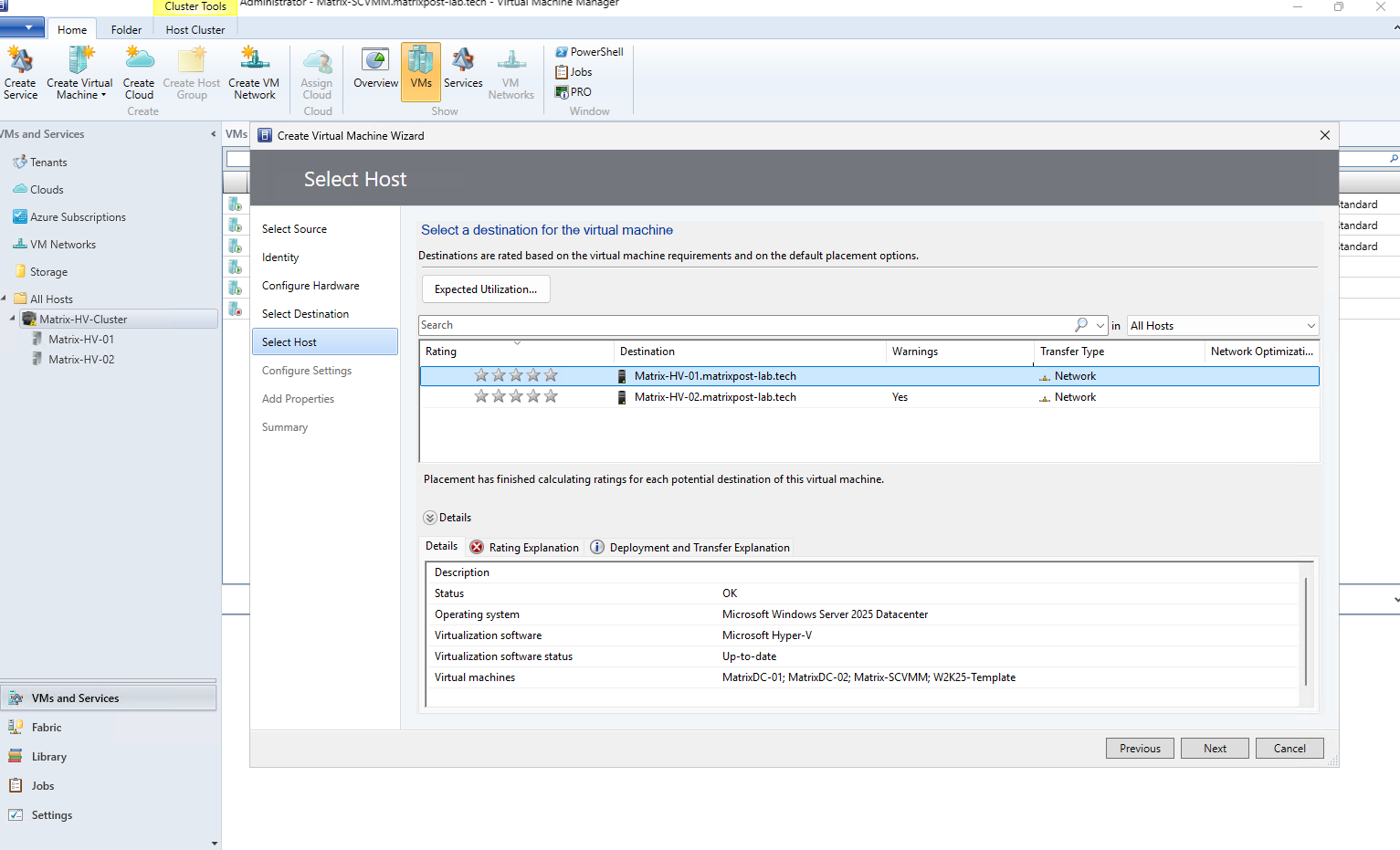Open the Create Virtual Machine dropdown arrow

103,95
